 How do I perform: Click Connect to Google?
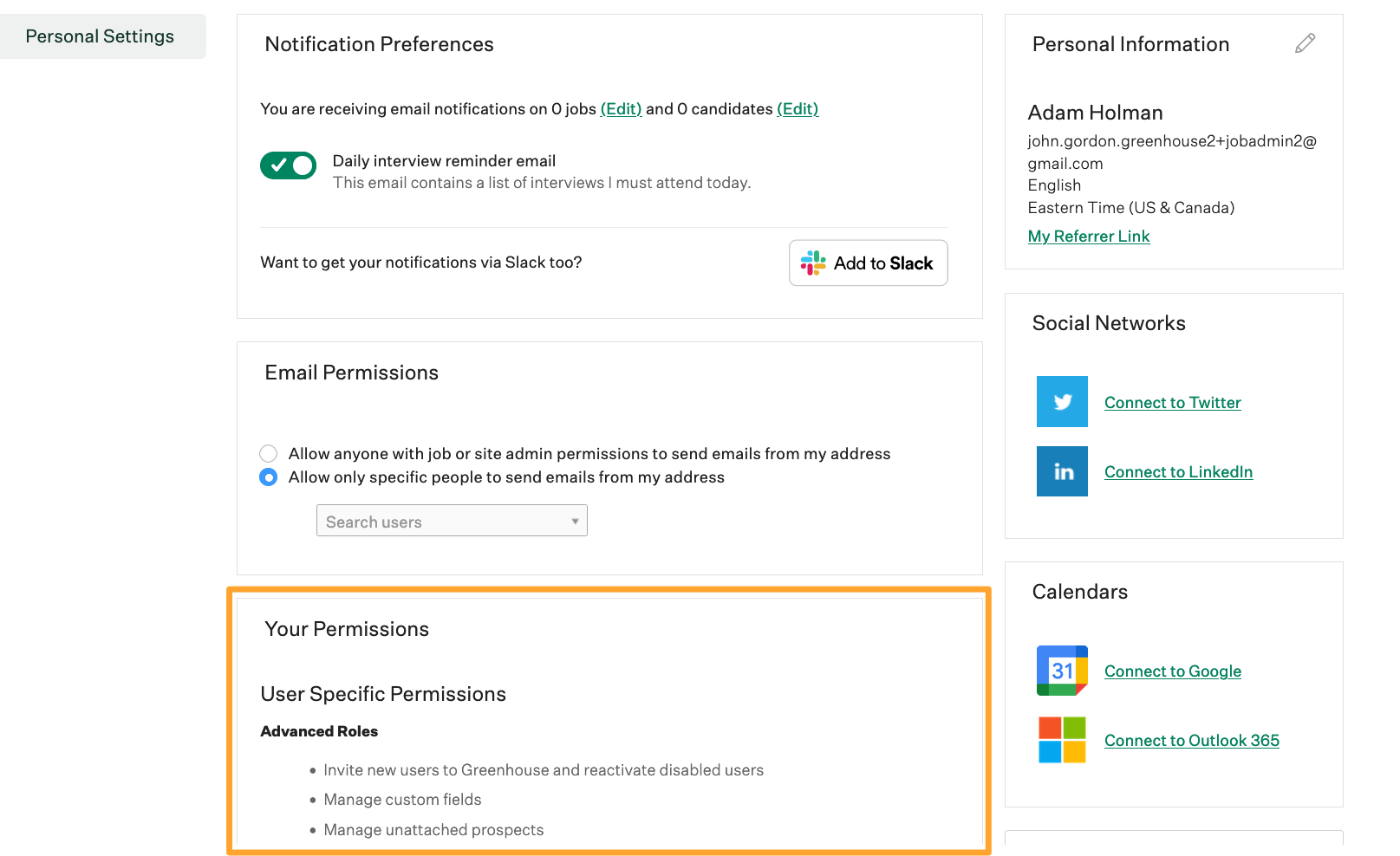click(x=1172, y=671)
